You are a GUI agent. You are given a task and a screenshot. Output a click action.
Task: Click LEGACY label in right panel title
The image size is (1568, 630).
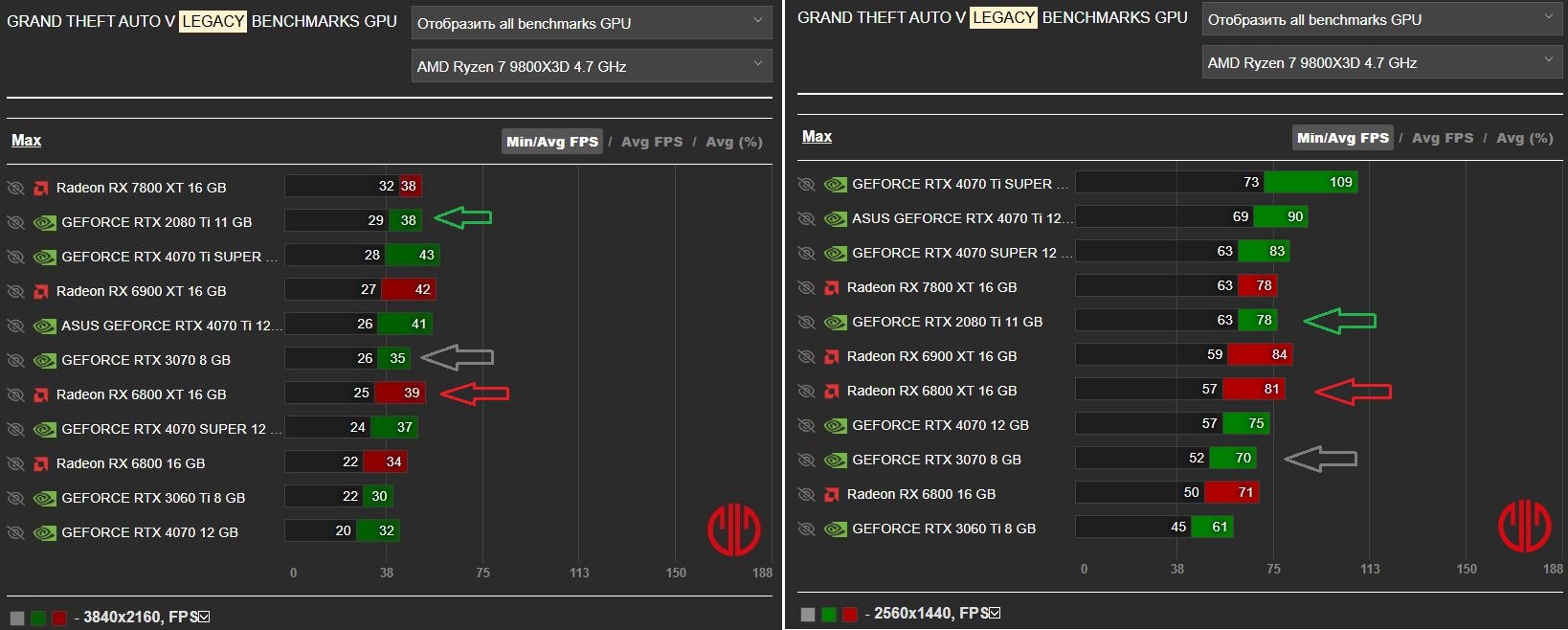pos(1003,17)
